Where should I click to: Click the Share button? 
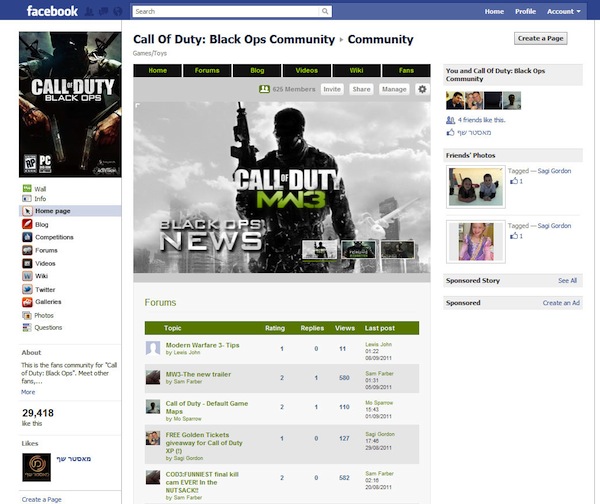tap(361, 89)
